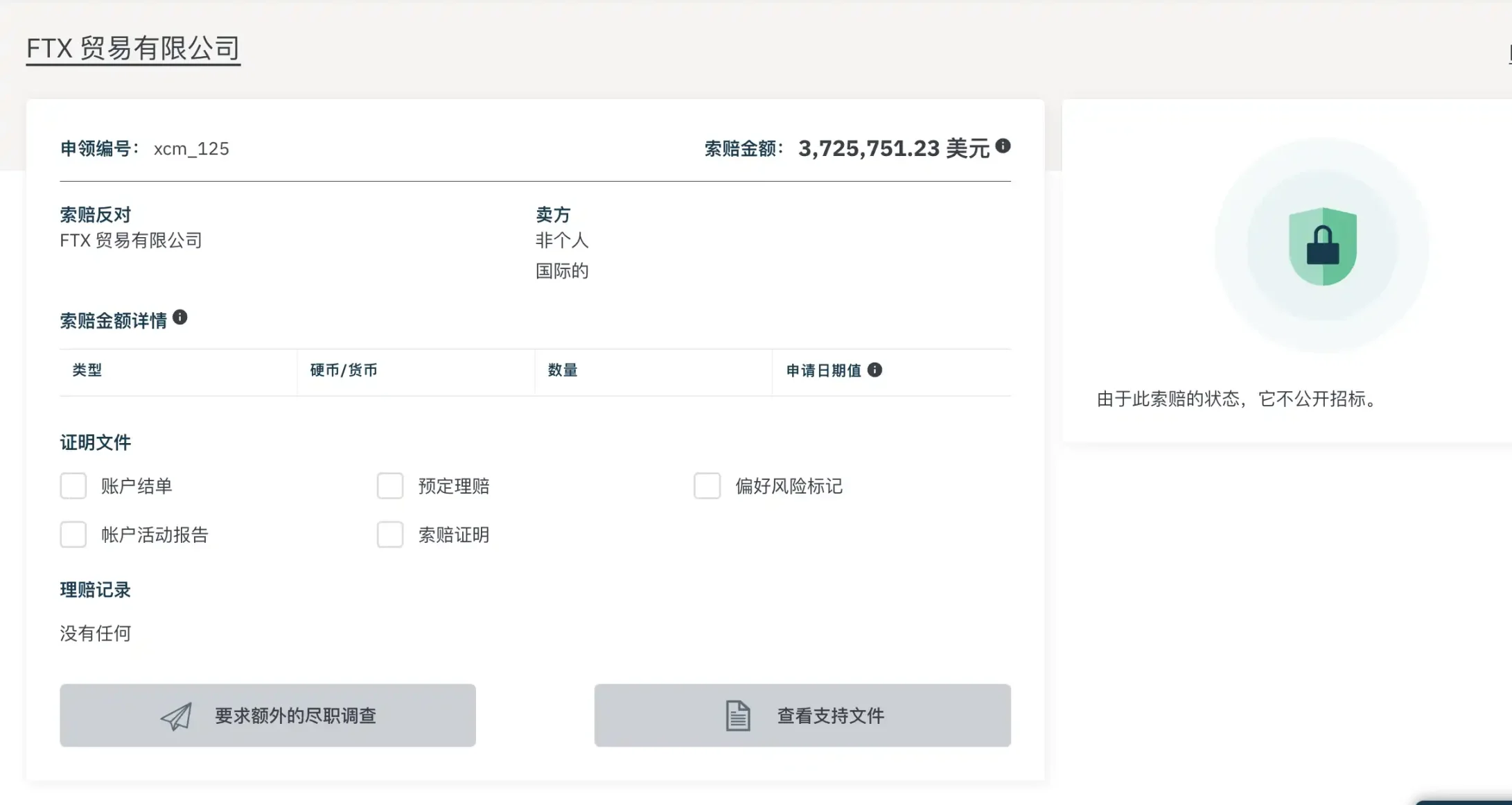
Task: Select the claim number value xcm_125
Action: click(191, 148)
